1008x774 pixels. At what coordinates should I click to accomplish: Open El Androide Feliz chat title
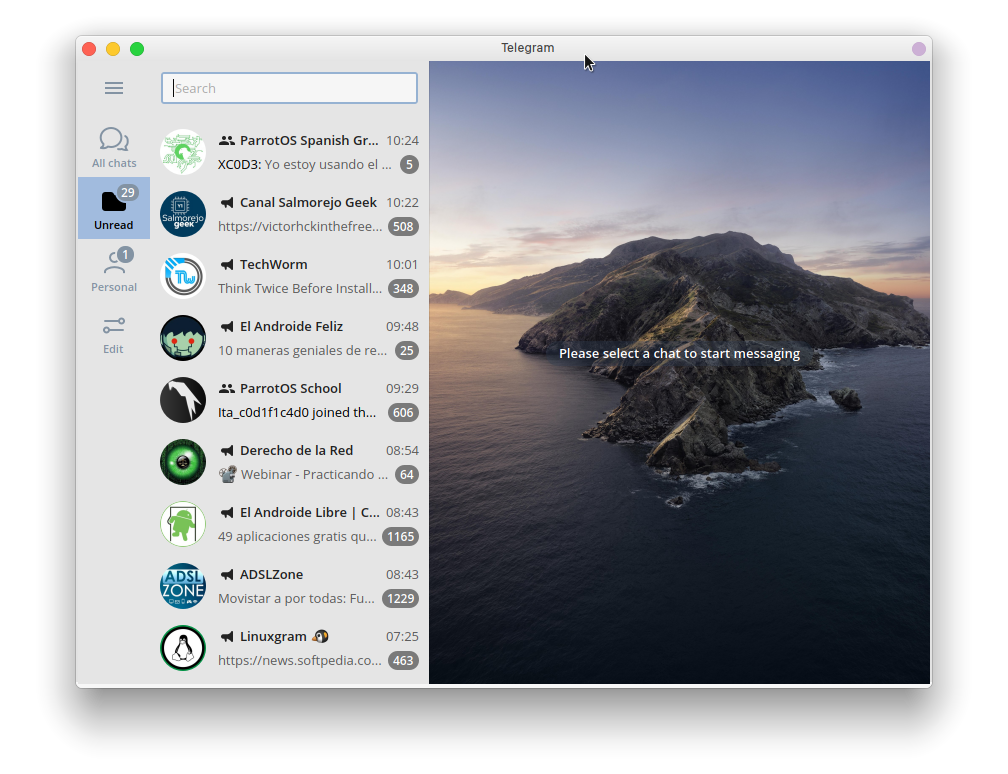[x=291, y=327]
